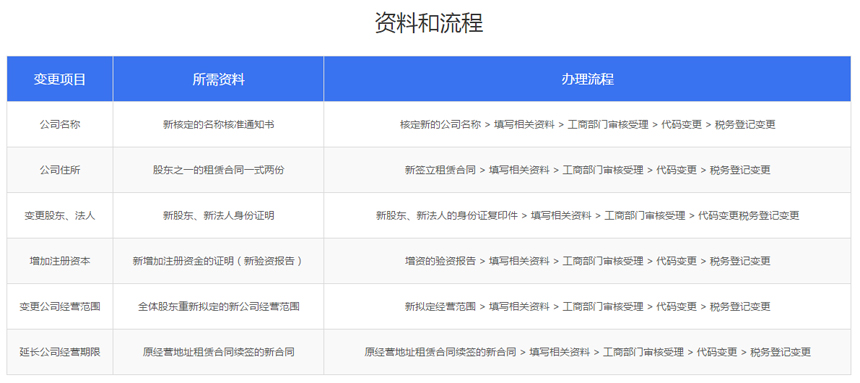Click the 公司名称 row label

coord(60,125)
